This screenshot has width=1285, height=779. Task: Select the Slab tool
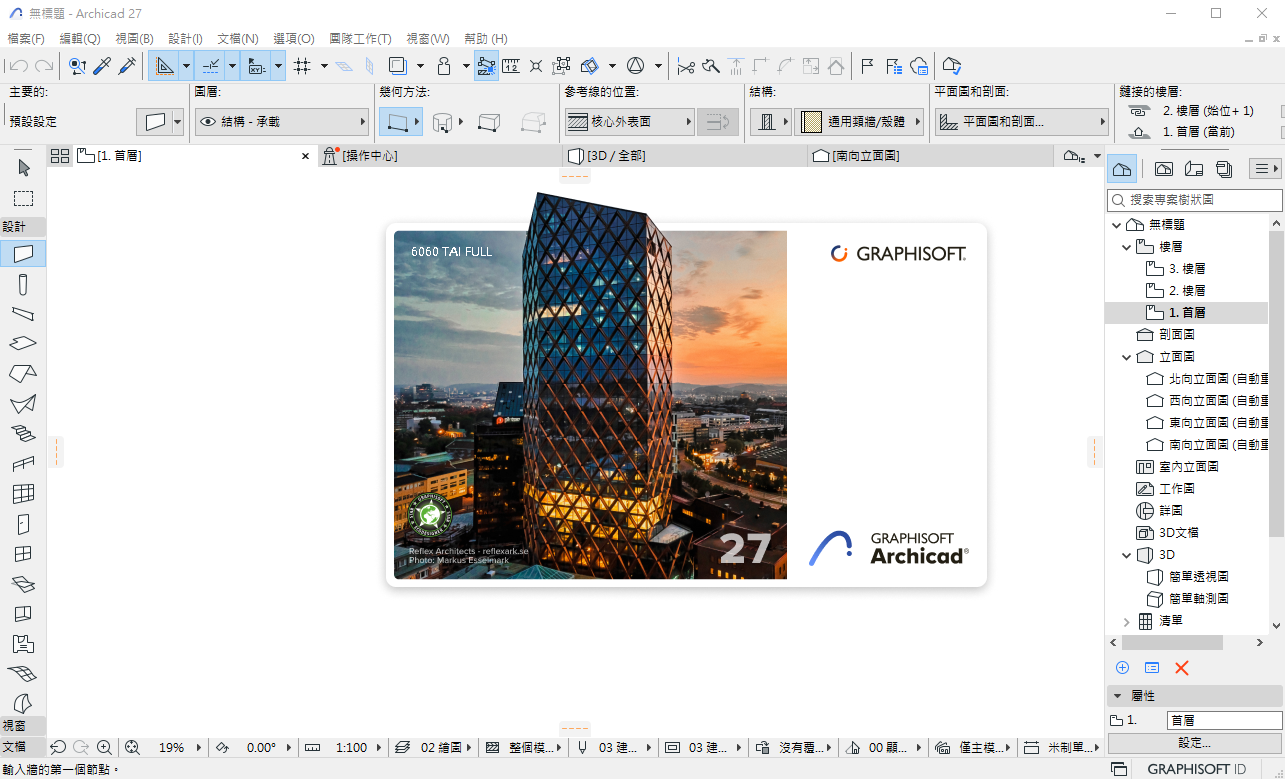[23, 344]
